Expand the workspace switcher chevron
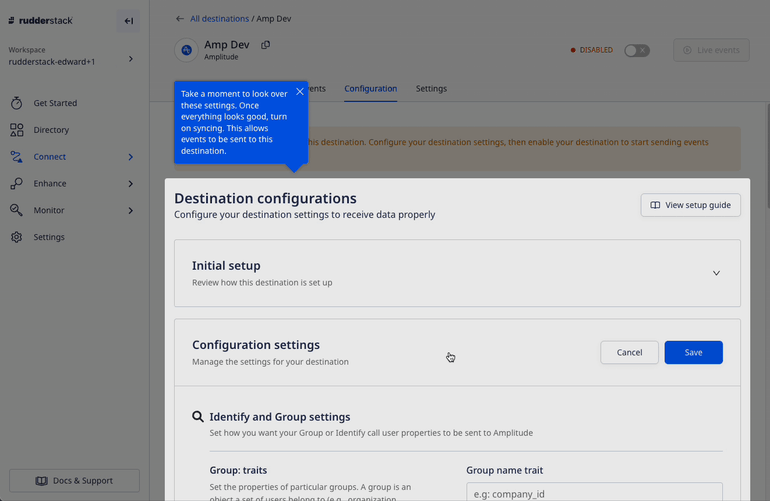This screenshot has width=770, height=501. point(131,59)
